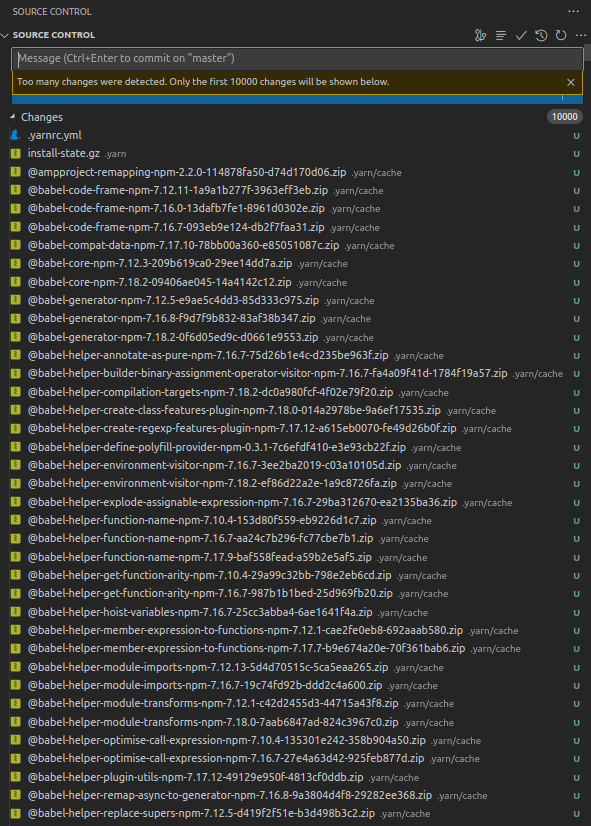Click the install-state.gz archive icon
This screenshot has width=591, height=826.
(x=16, y=153)
